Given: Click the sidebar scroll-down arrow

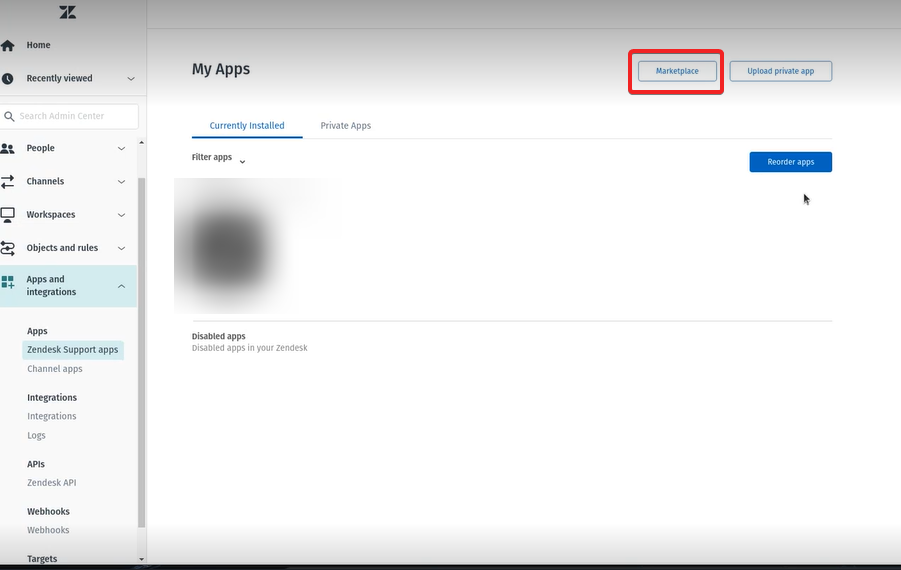Looking at the screenshot, I should pyautogui.click(x=141, y=559).
